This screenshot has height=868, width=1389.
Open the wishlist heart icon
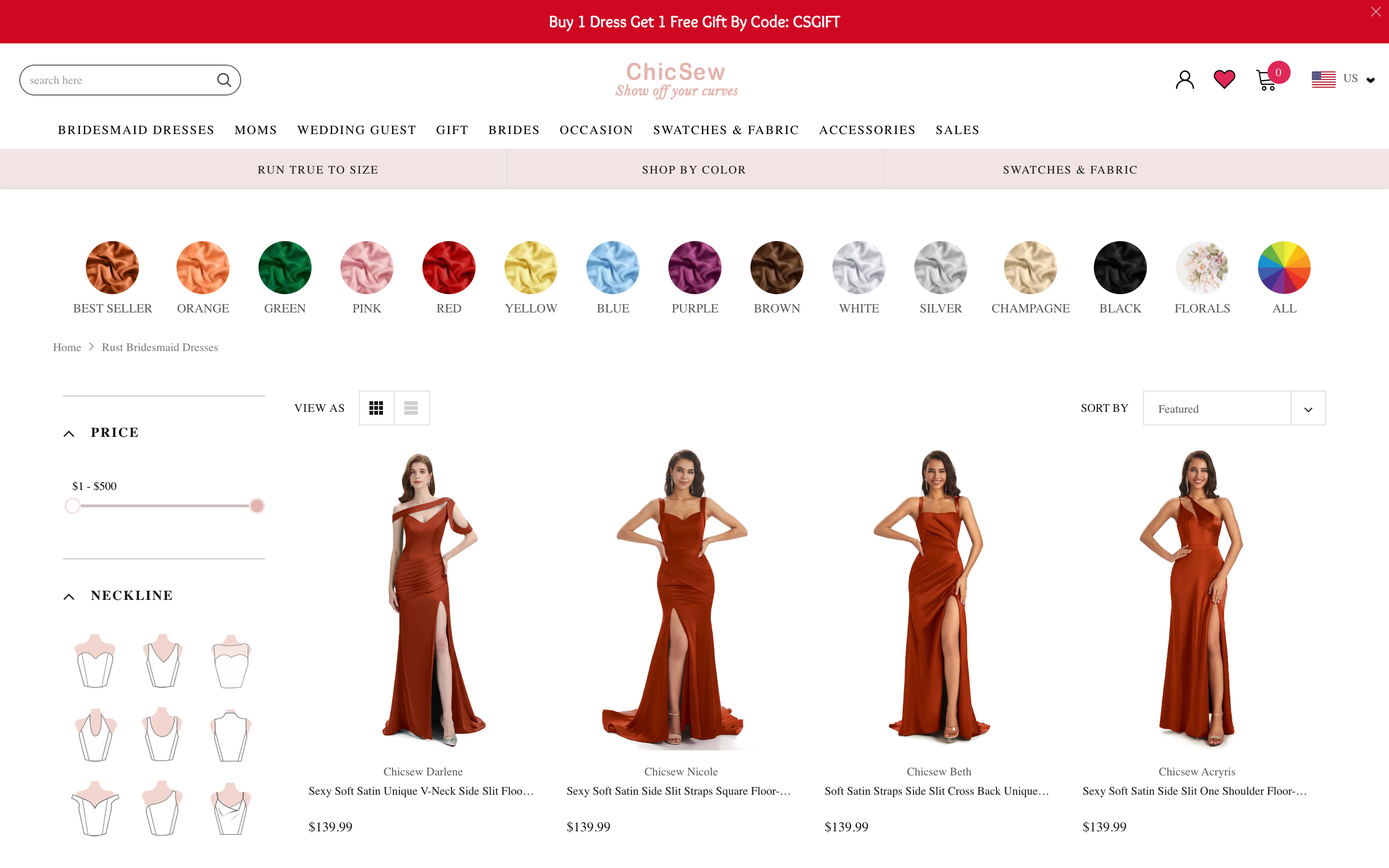(x=1224, y=79)
